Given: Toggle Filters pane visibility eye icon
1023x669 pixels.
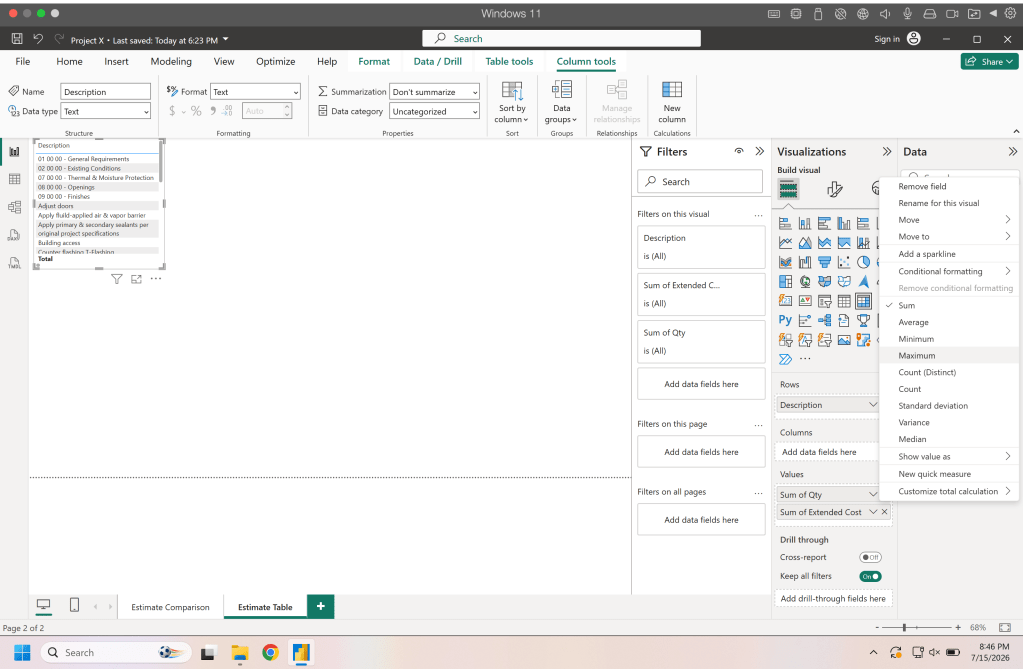Looking at the screenshot, I should pyautogui.click(x=739, y=151).
